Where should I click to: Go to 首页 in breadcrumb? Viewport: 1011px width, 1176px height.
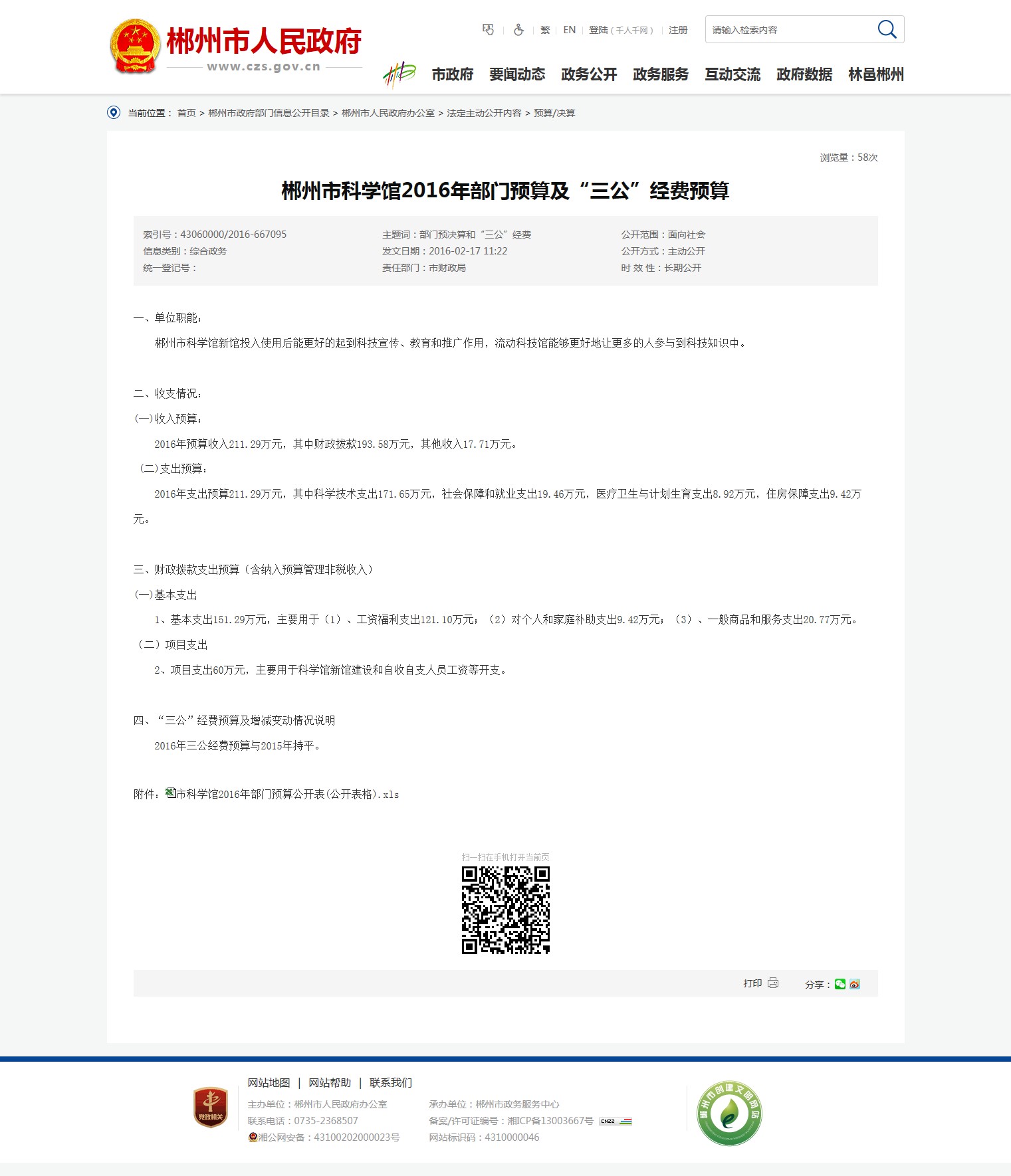(x=186, y=113)
